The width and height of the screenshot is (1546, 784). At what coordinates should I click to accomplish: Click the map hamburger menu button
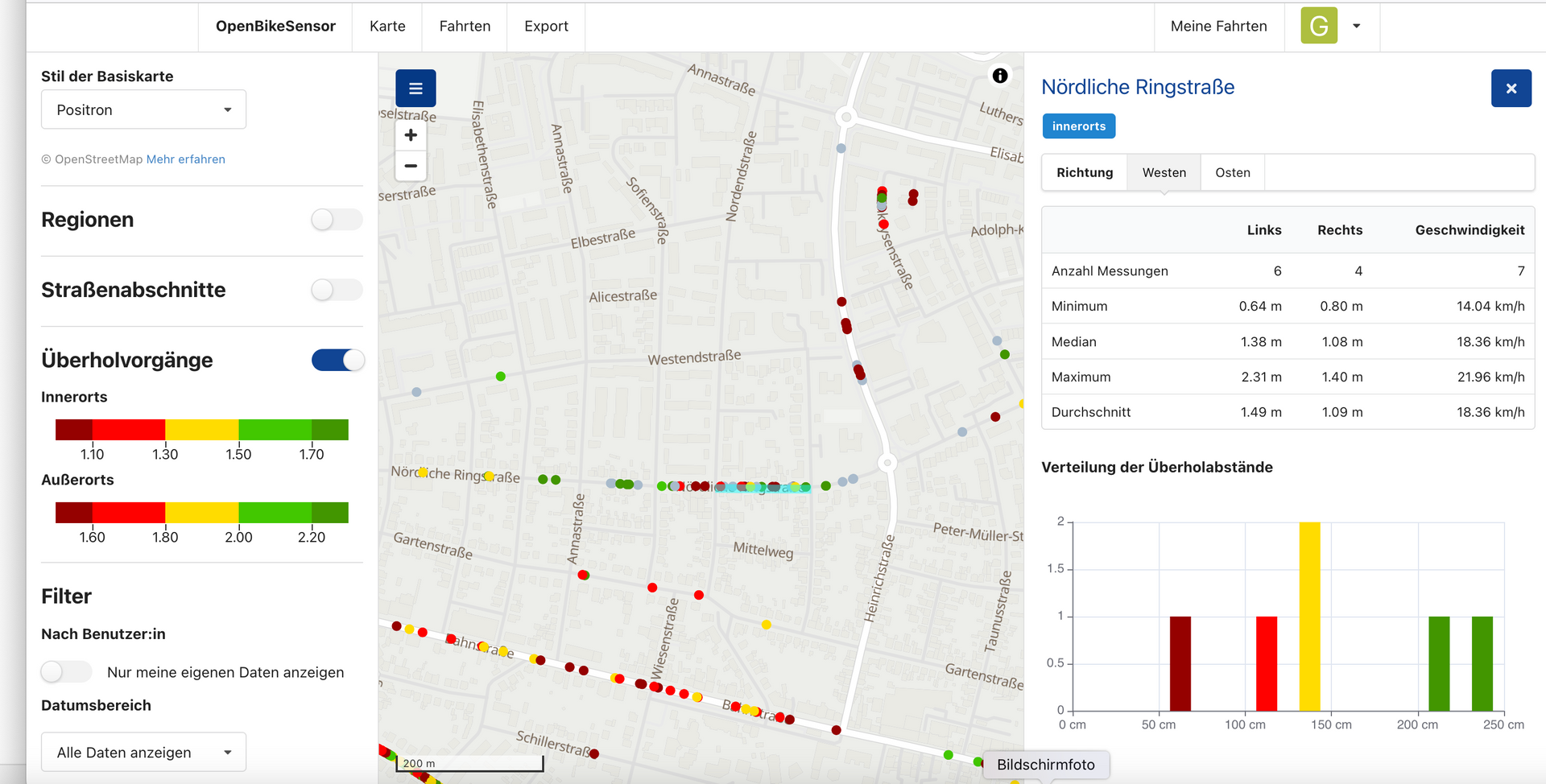click(415, 89)
